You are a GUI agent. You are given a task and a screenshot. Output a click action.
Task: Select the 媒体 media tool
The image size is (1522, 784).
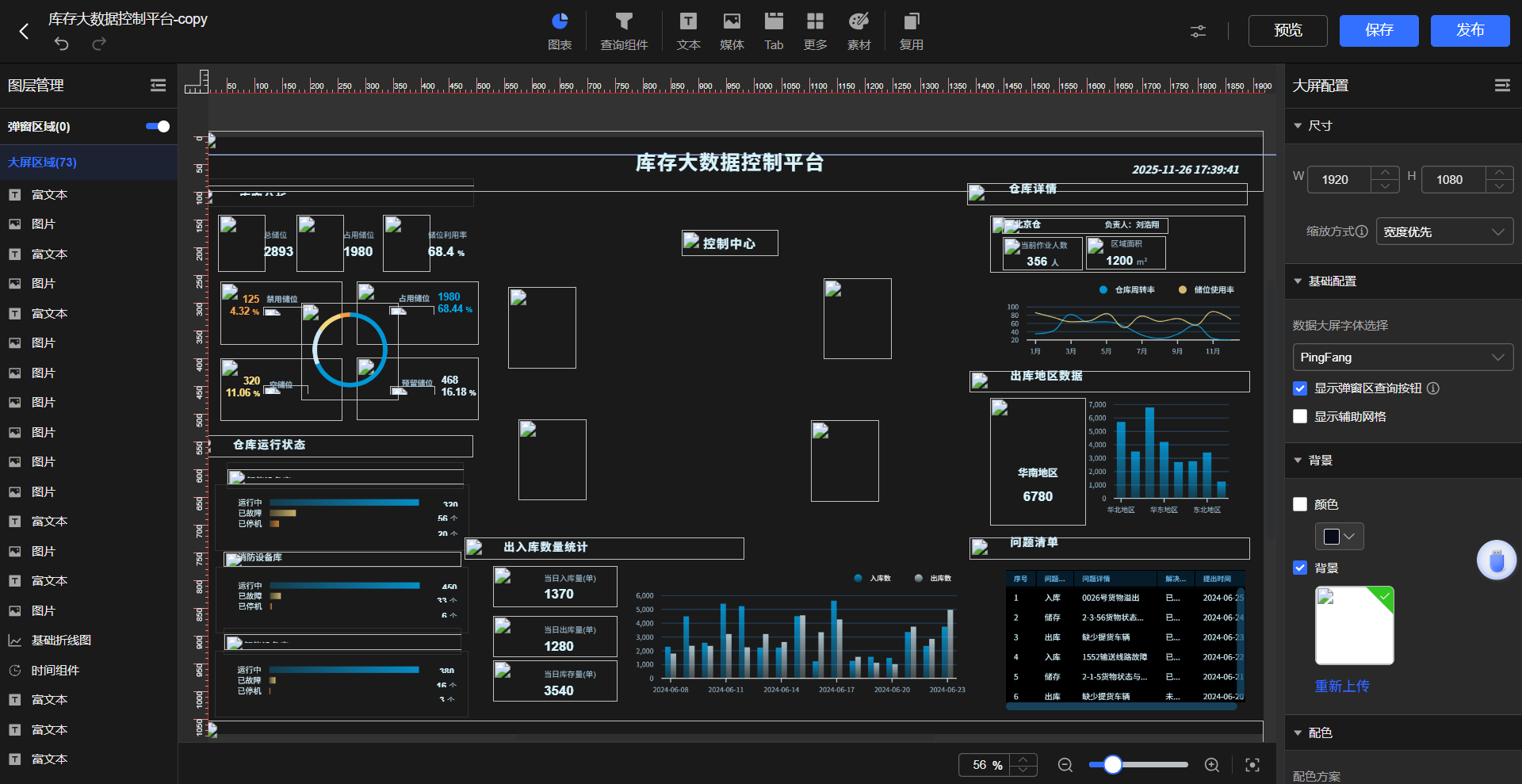[x=732, y=31]
